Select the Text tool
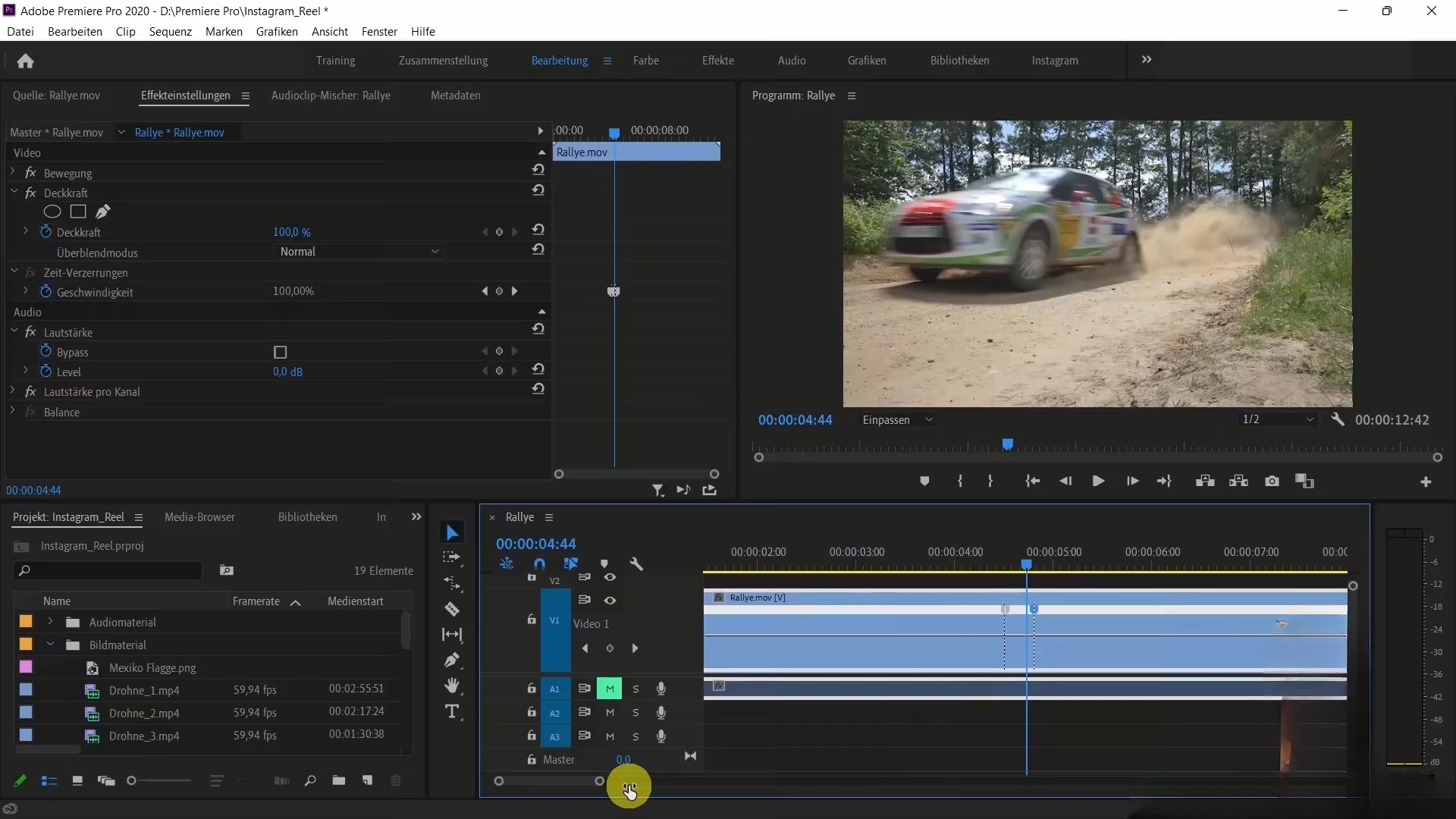 (452, 711)
